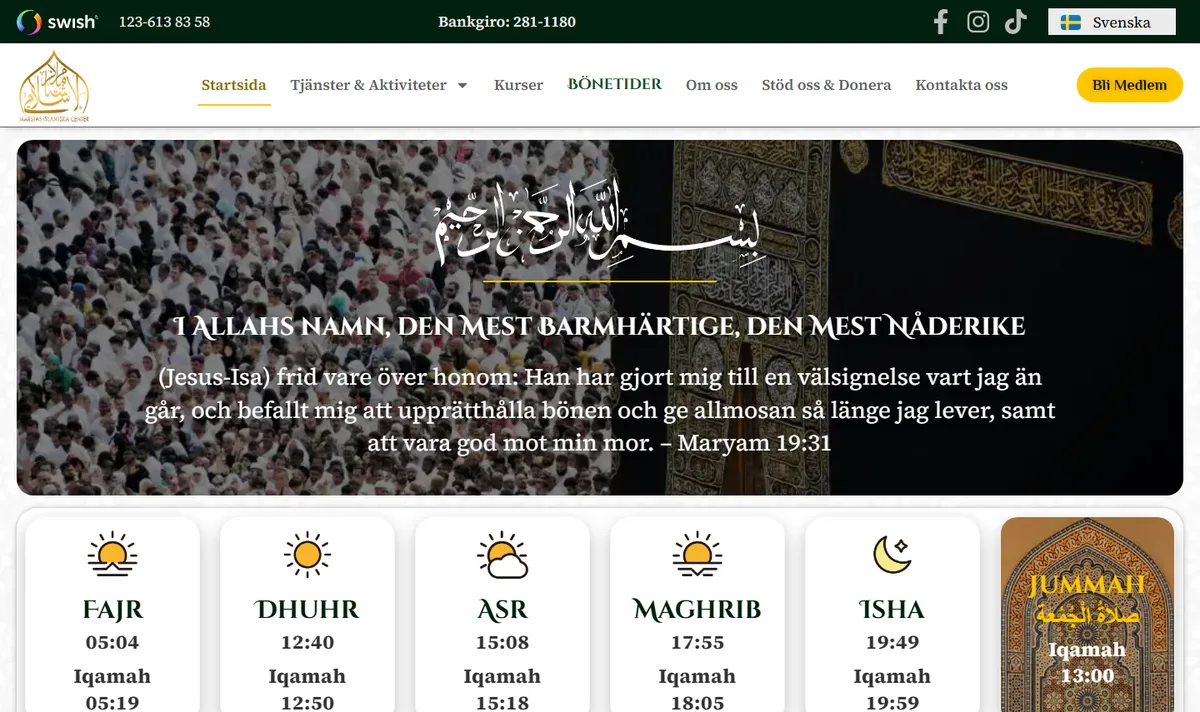1200x712 pixels.
Task: Click the Isha moon icon
Action: (x=892, y=555)
